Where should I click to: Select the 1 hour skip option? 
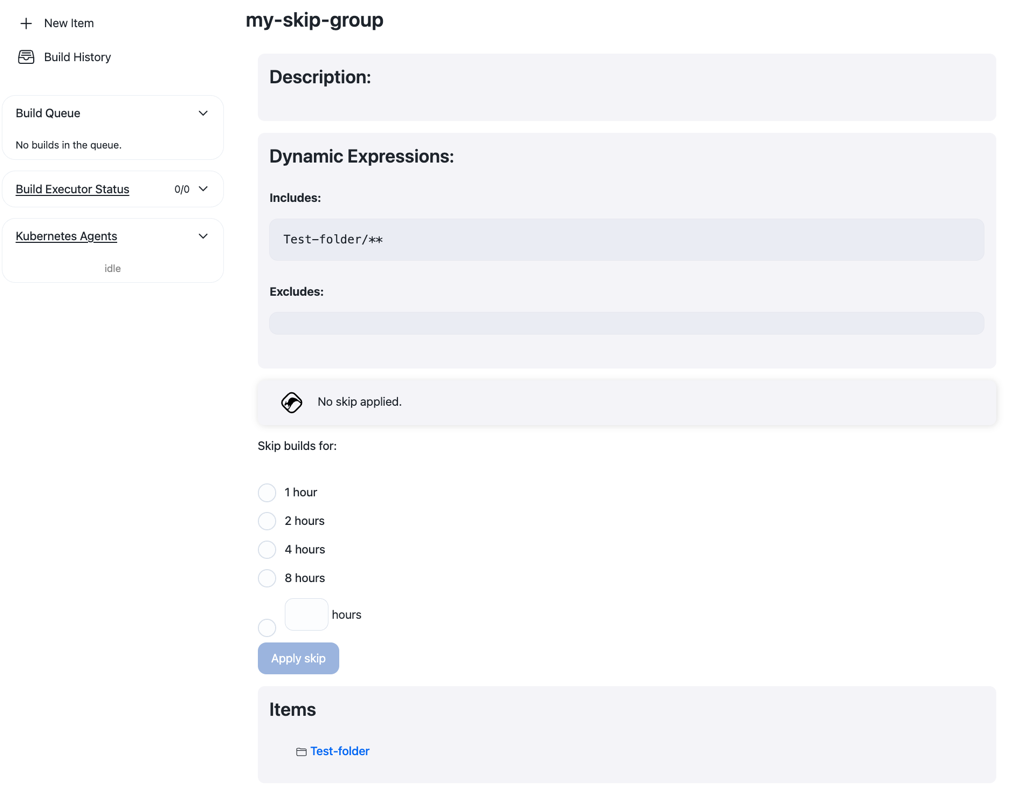pyautogui.click(x=267, y=492)
